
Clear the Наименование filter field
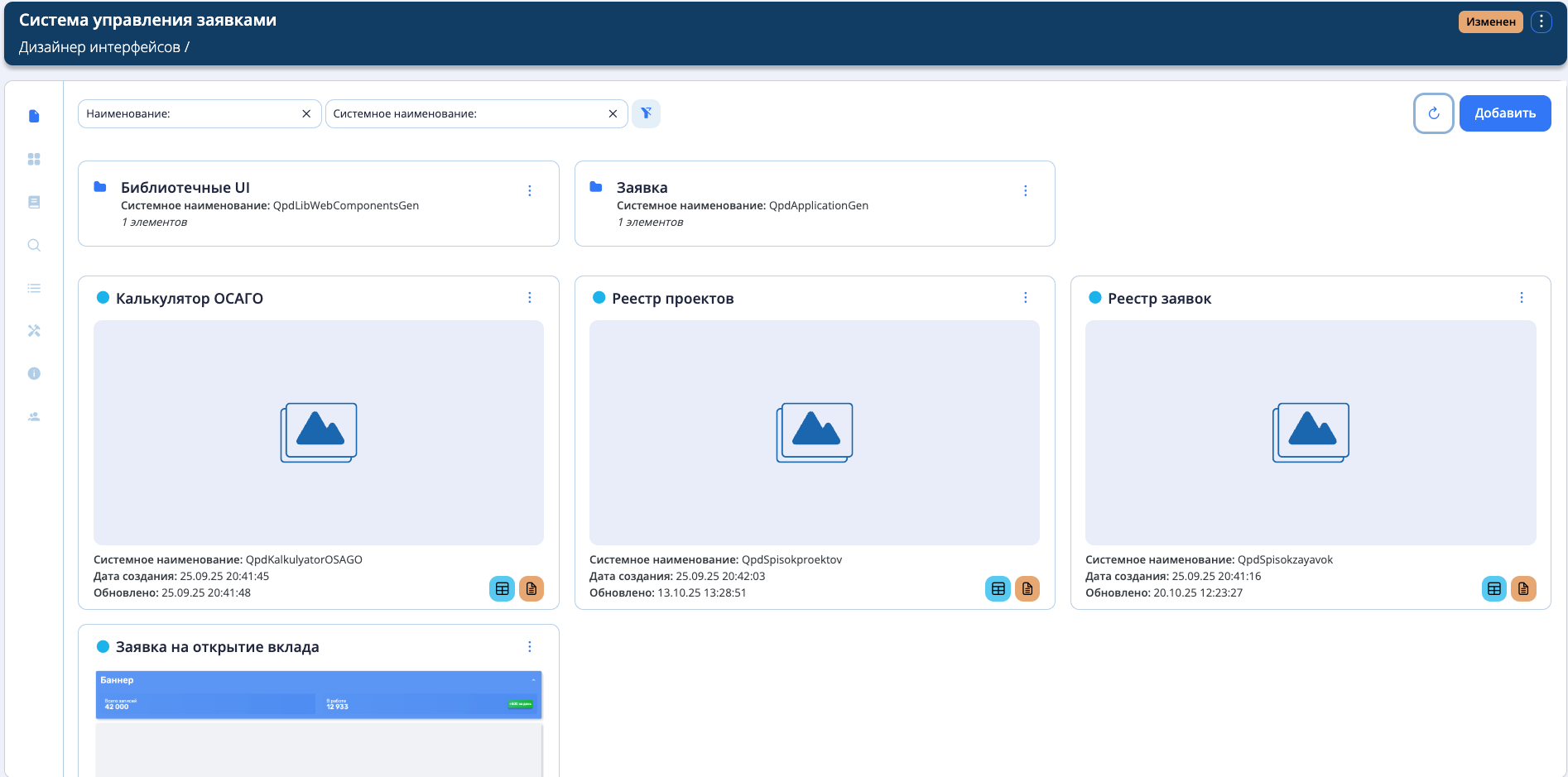(x=307, y=113)
